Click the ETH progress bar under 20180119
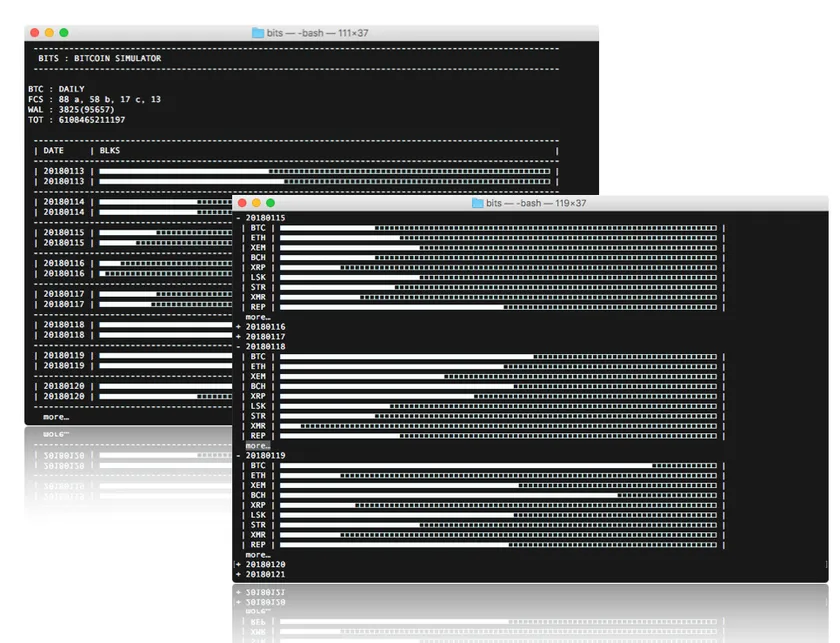Viewport: 840px width, 643px height. (498, 475)
